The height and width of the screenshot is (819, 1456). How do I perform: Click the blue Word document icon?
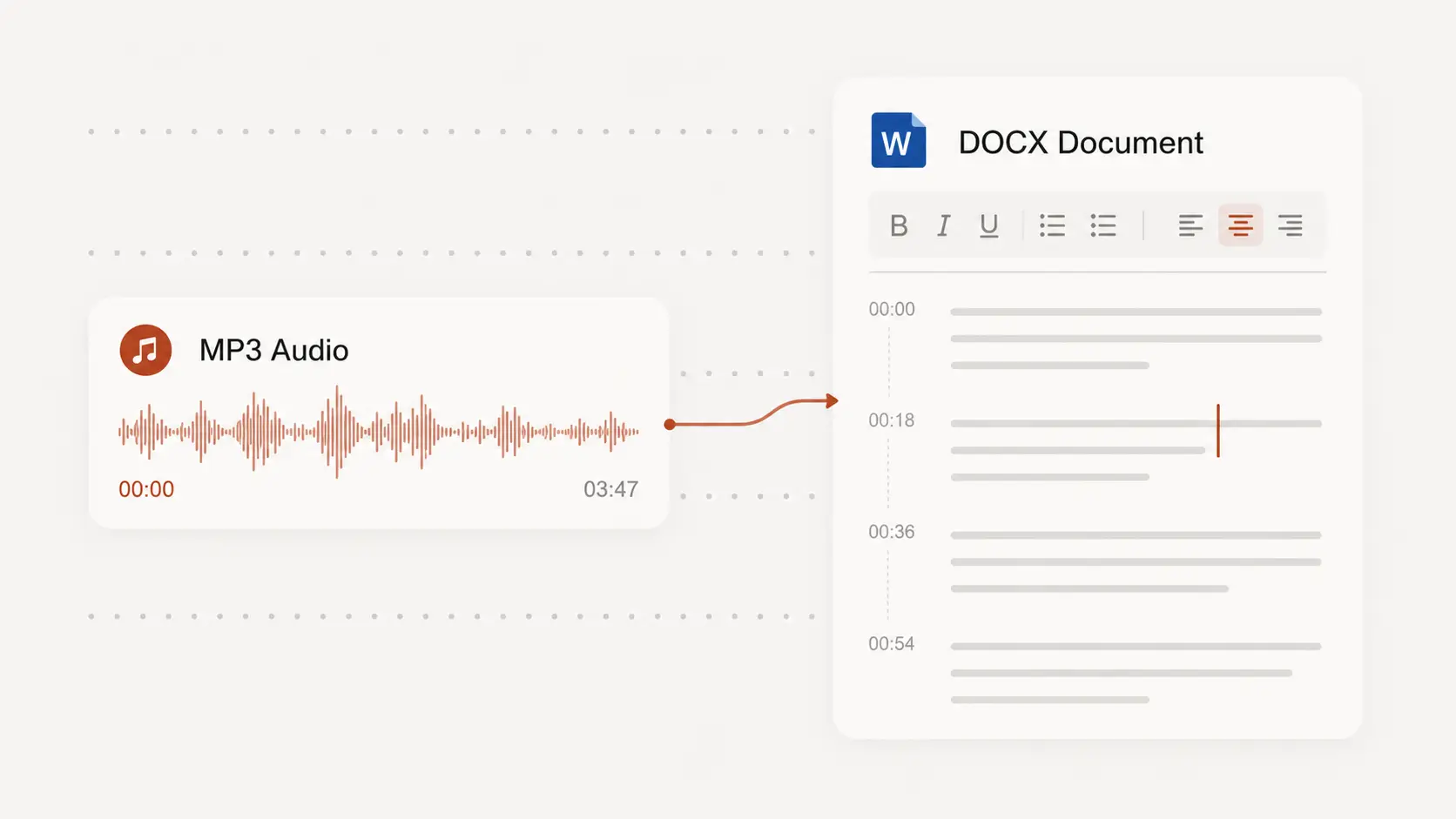tap(898, 140)
